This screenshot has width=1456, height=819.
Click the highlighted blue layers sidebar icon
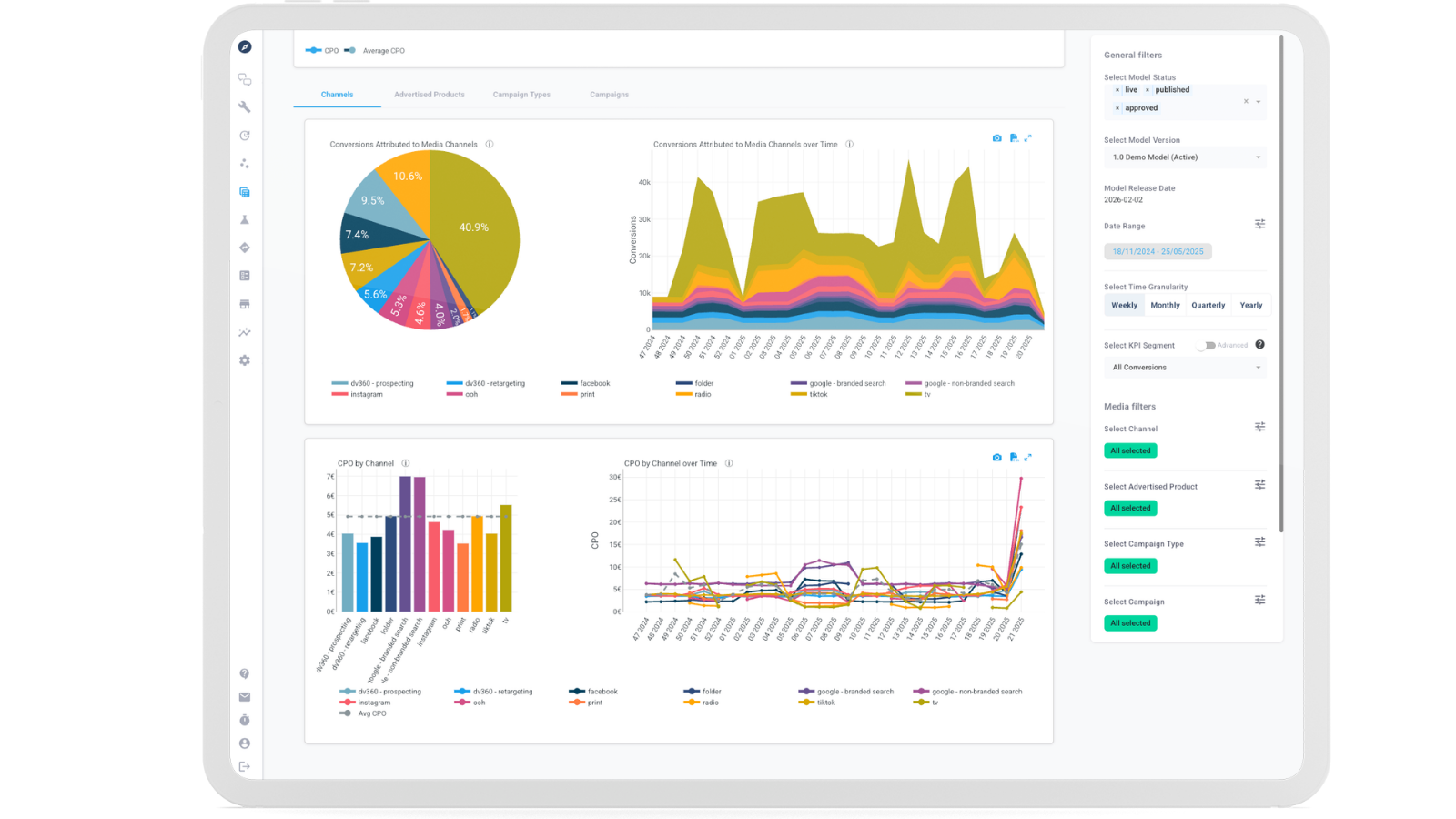245,192
